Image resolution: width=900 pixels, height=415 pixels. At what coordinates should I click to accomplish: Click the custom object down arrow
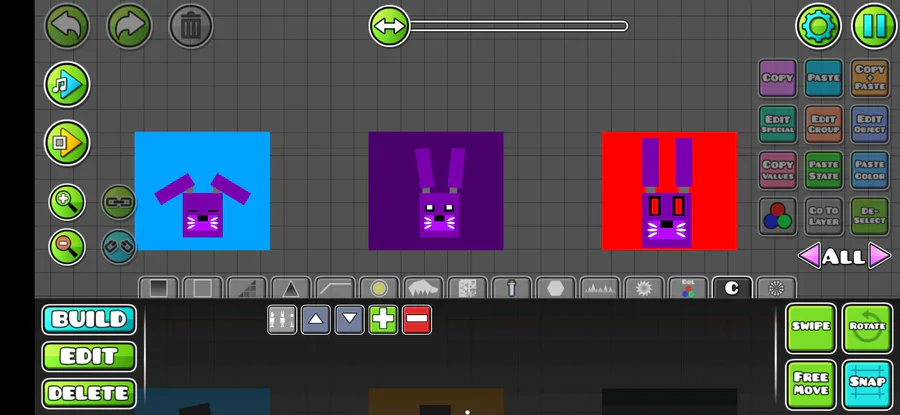coord(350,320)
